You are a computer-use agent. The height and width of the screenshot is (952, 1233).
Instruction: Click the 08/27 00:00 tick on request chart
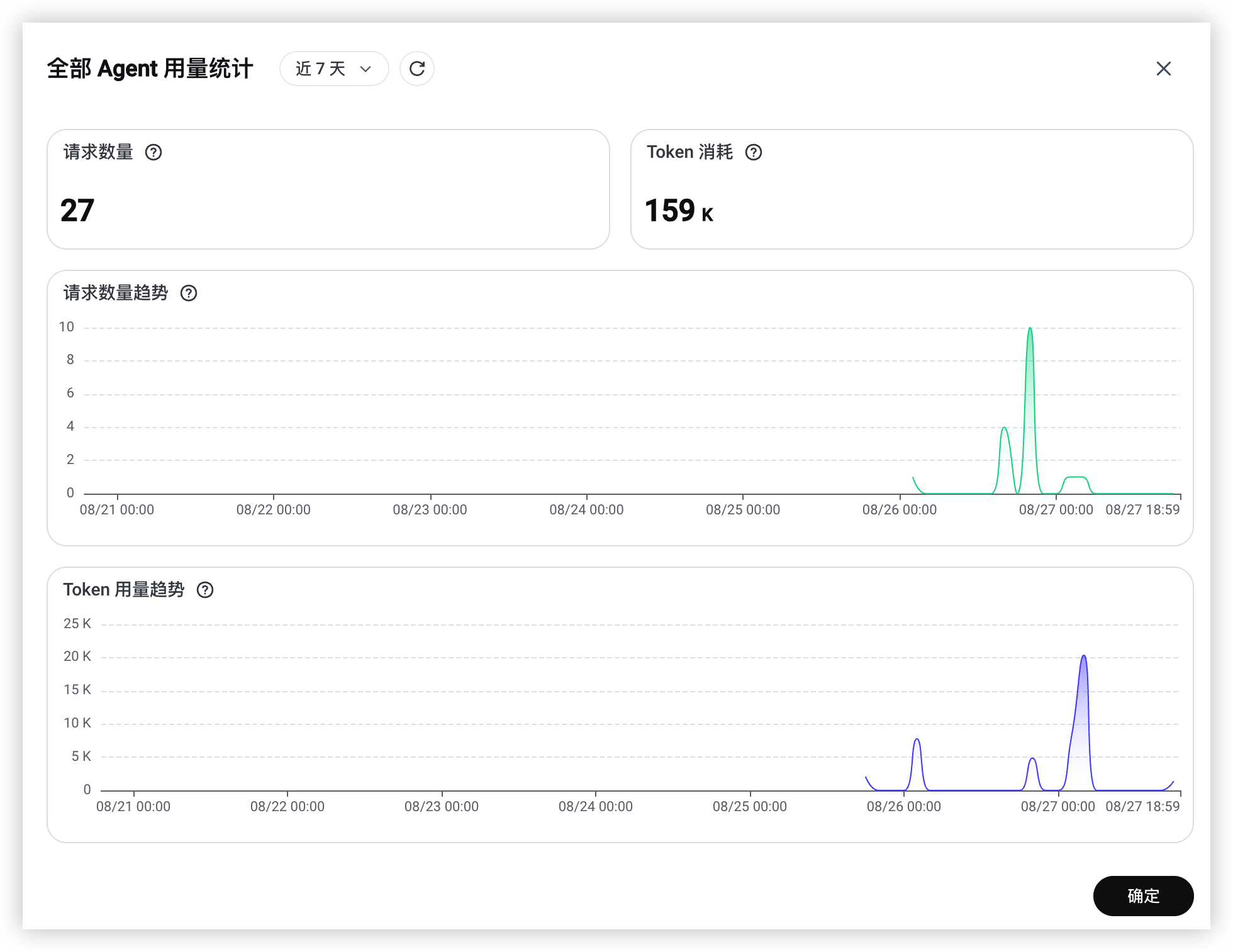point(1056,509)
